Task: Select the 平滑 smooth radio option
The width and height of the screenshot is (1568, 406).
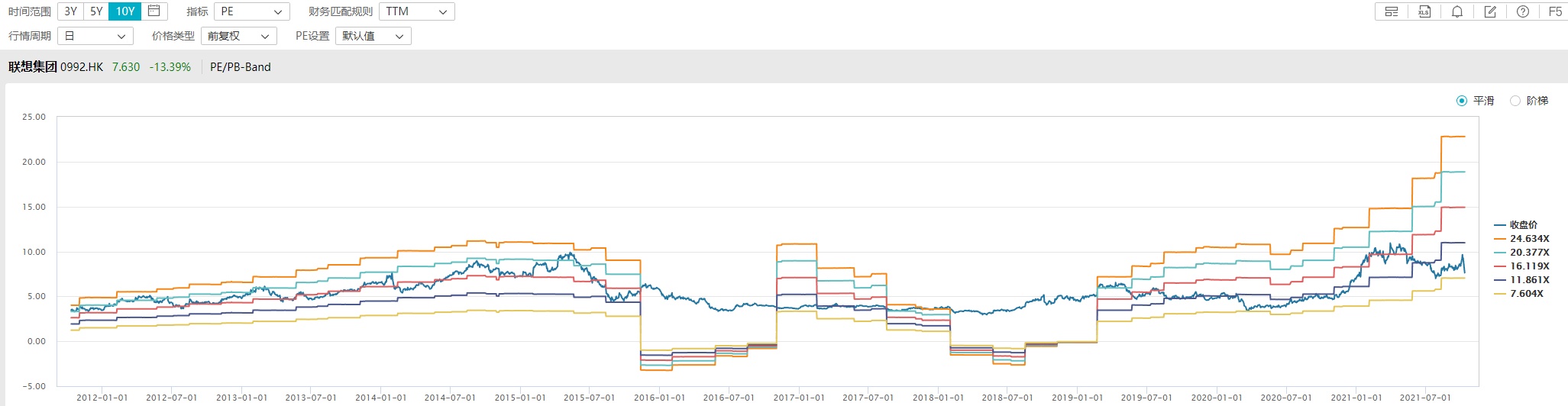Action: (x=1462, y=101)
